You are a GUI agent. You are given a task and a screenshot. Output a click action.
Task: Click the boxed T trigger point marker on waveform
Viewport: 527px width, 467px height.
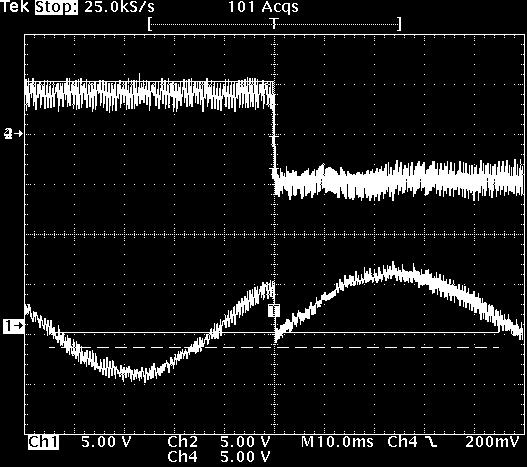[274, 310]
